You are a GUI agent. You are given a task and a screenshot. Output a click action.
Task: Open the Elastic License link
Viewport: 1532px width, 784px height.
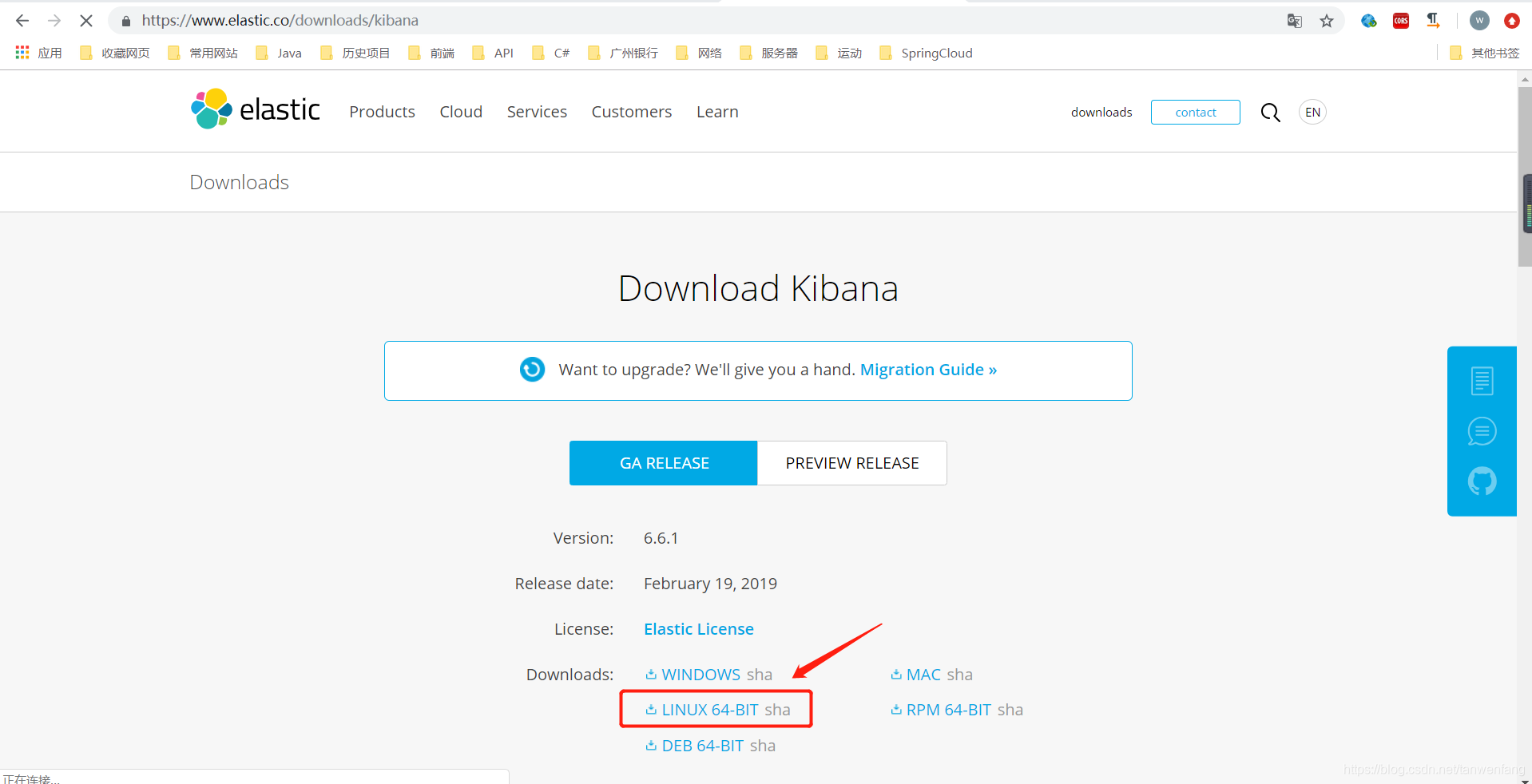699,629
